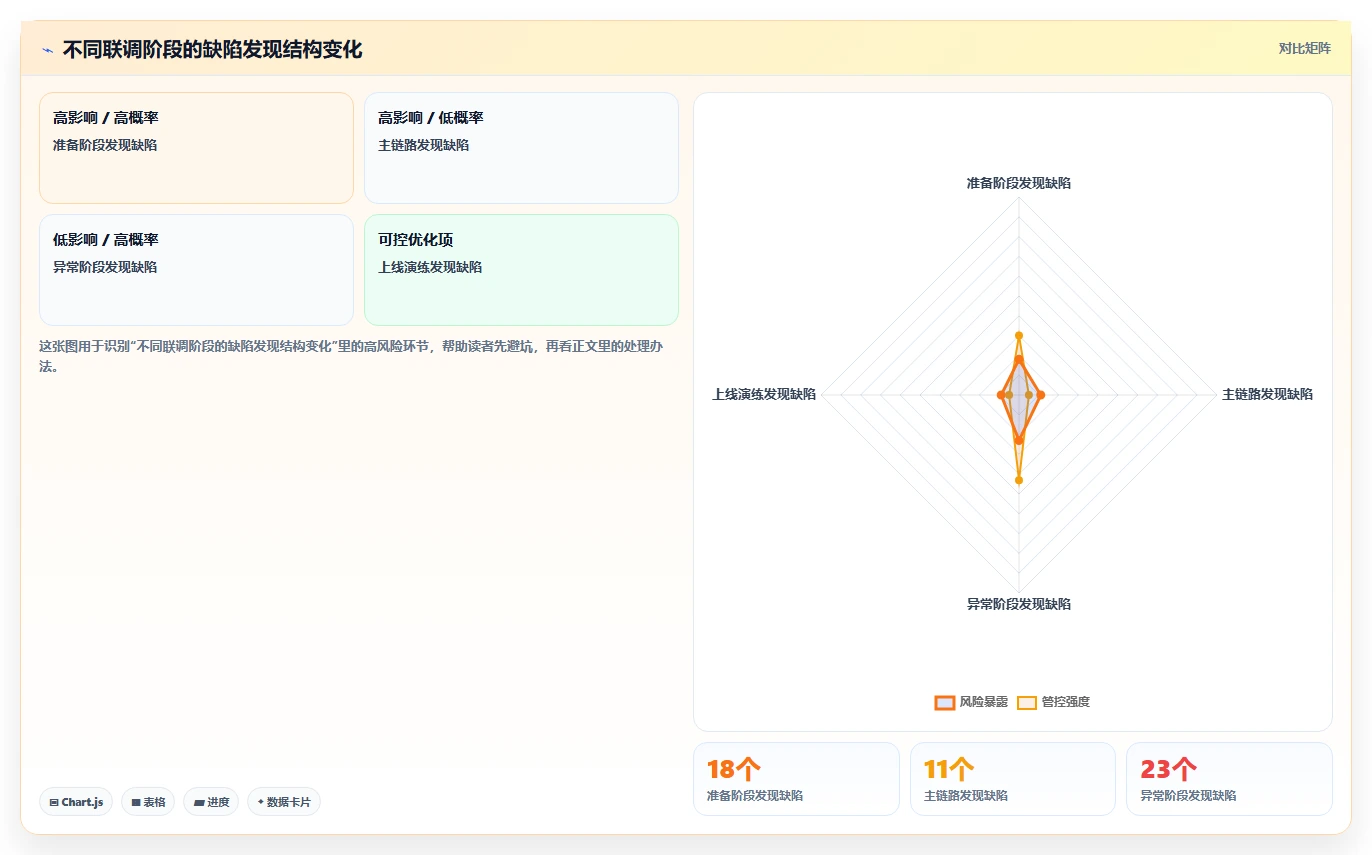Click the 18个 stat value
The height and width of the screenshot is (855, 1372).
click(x=734, y=769)
